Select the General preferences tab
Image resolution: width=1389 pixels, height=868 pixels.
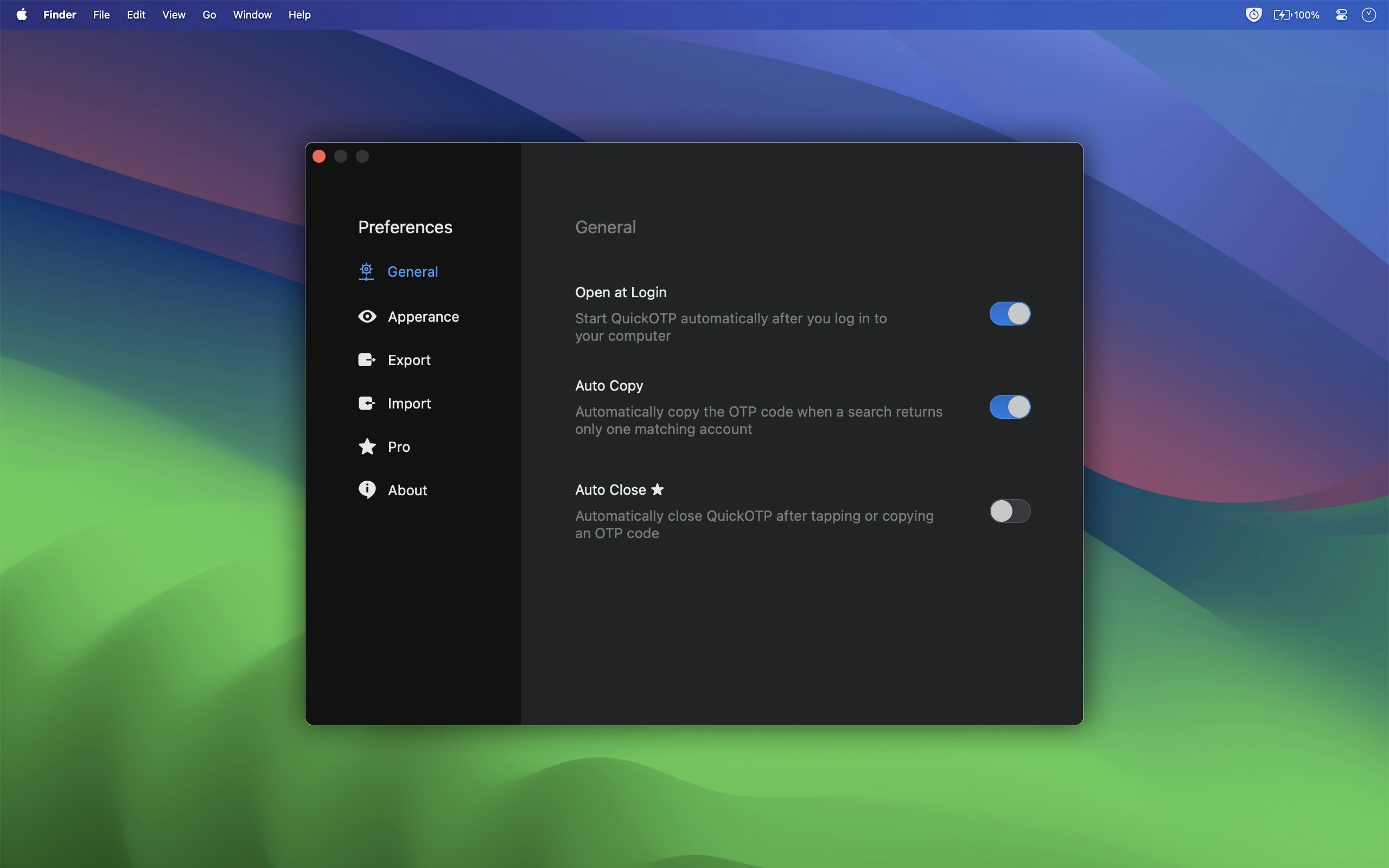pos(398,272)
